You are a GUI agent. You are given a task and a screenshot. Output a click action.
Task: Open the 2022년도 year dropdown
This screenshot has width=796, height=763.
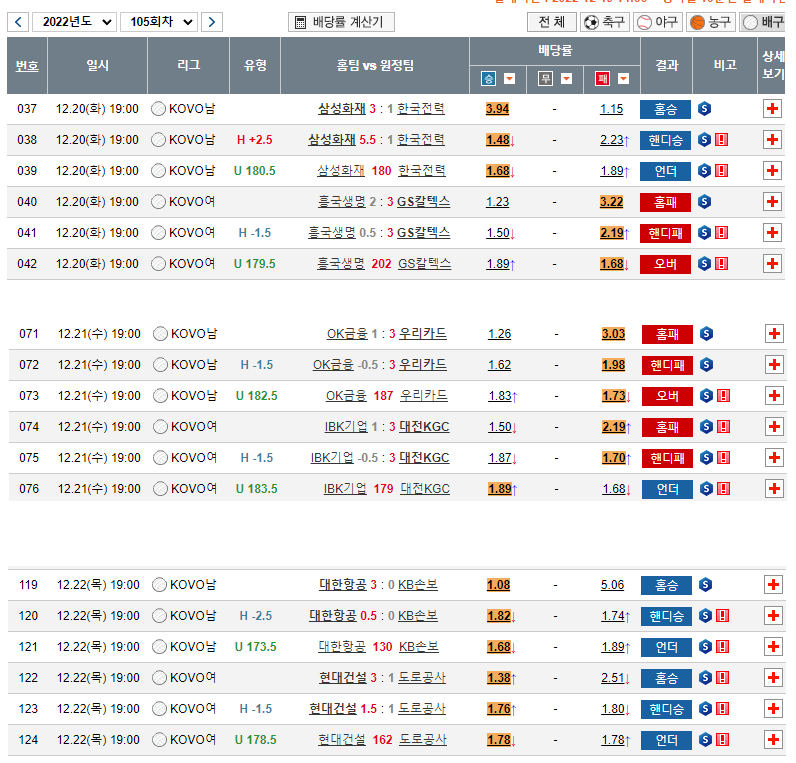[x=74, y=22]
